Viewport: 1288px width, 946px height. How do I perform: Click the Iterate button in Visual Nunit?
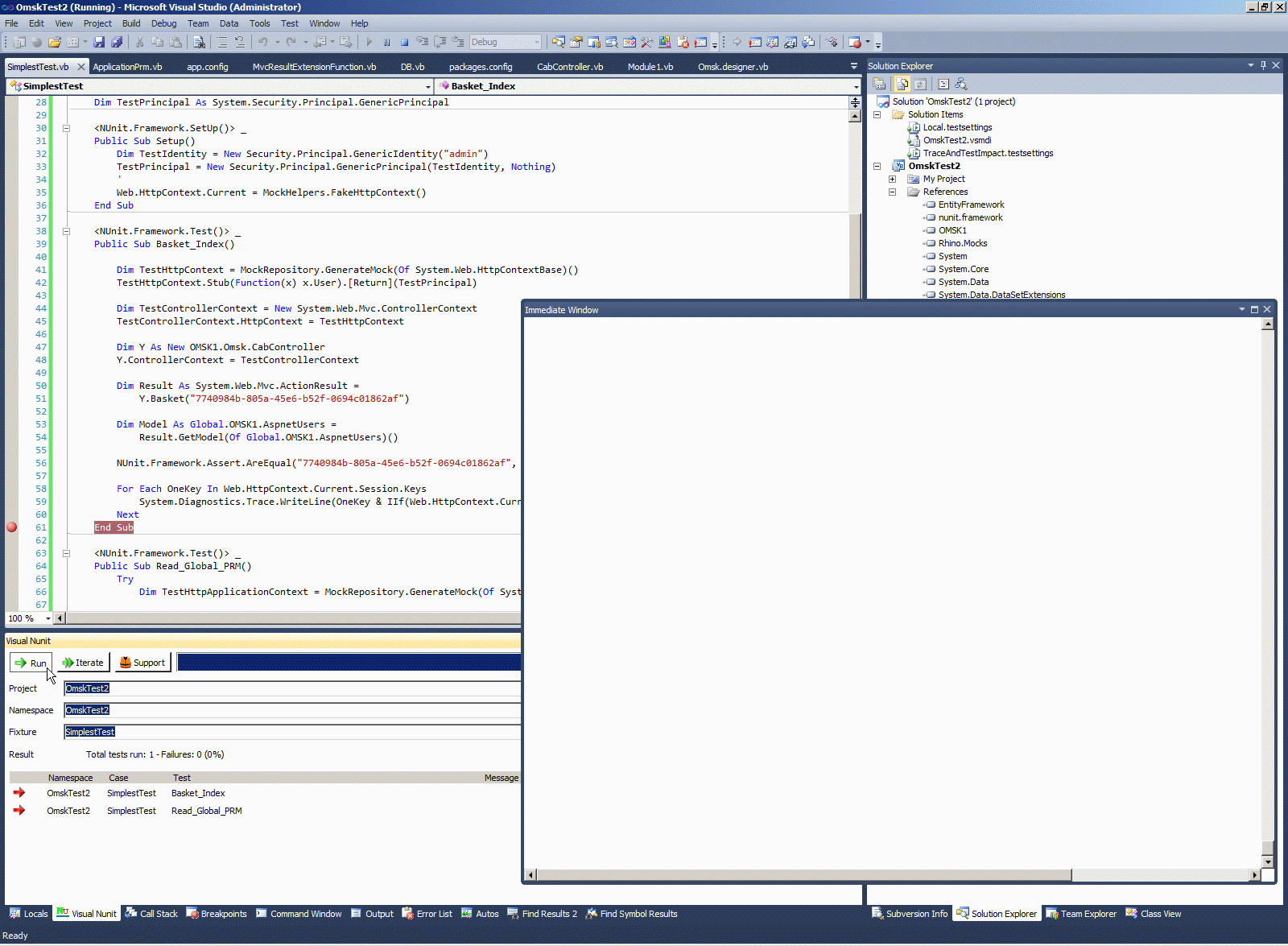[83, 663]
